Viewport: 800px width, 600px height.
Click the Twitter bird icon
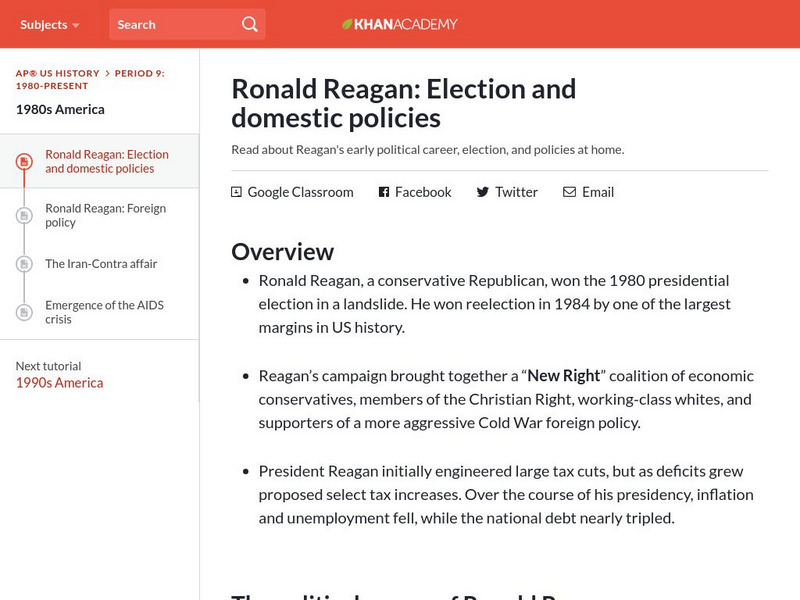tap(483, 192)
